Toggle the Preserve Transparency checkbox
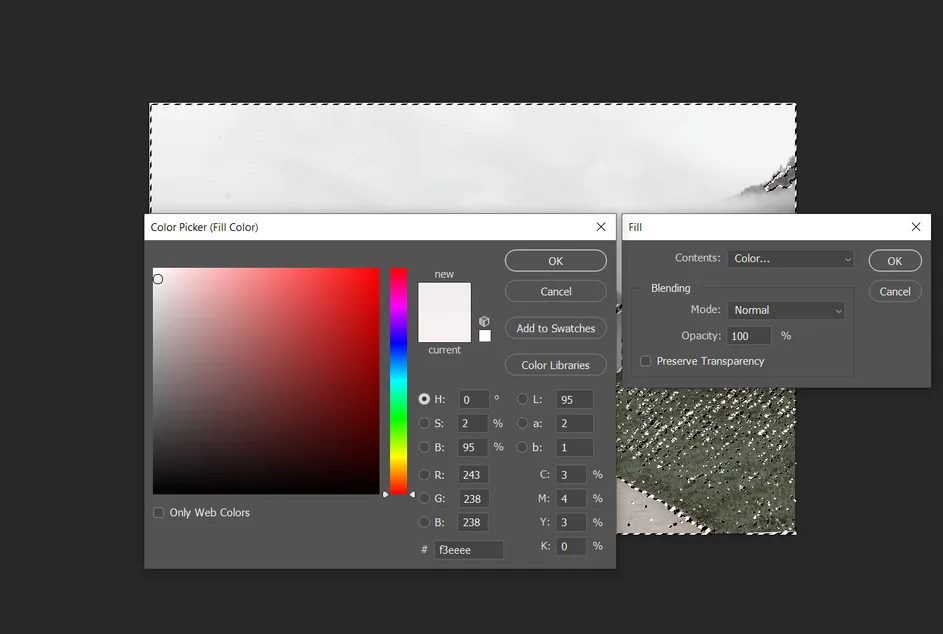This screenshot has width=943, height=634. tap(646, 361)
